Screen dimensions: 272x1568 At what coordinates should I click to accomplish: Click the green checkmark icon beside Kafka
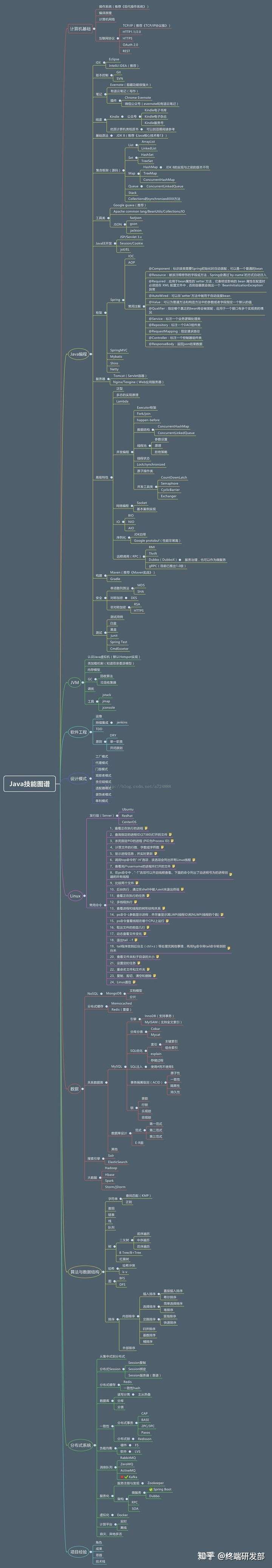(127, 1477)
